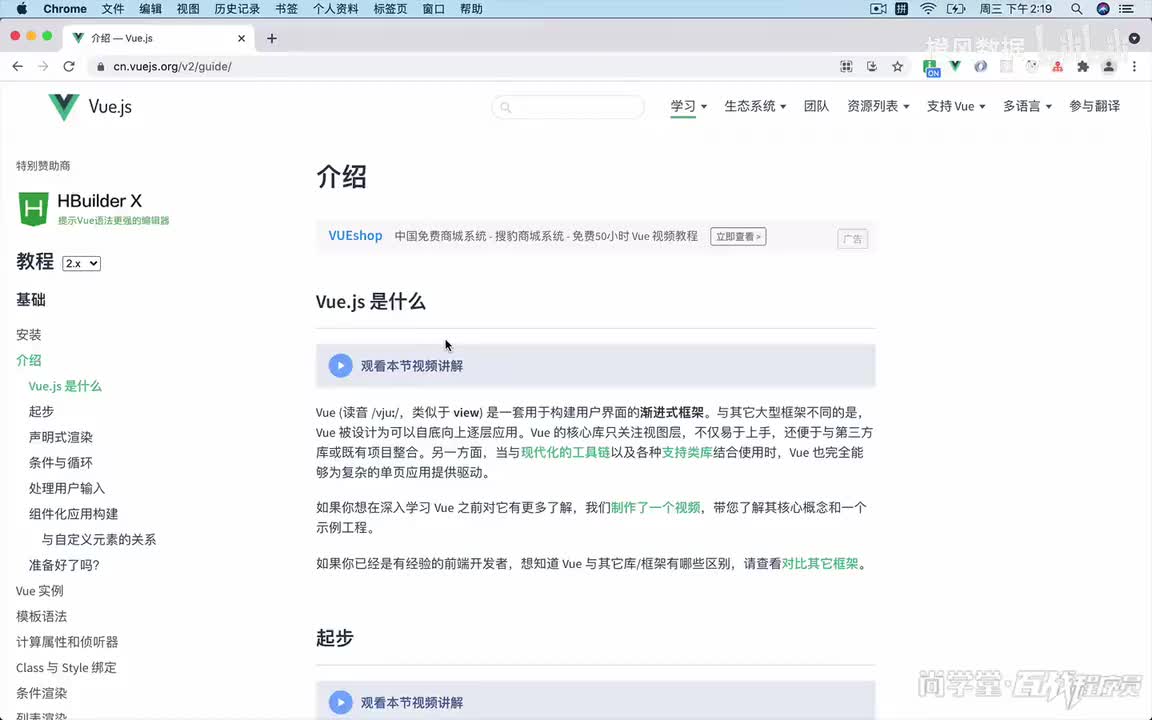Jump to 声明式渲染 section
This screenshot has height=720, width=1152.
[x=60, y=437]
